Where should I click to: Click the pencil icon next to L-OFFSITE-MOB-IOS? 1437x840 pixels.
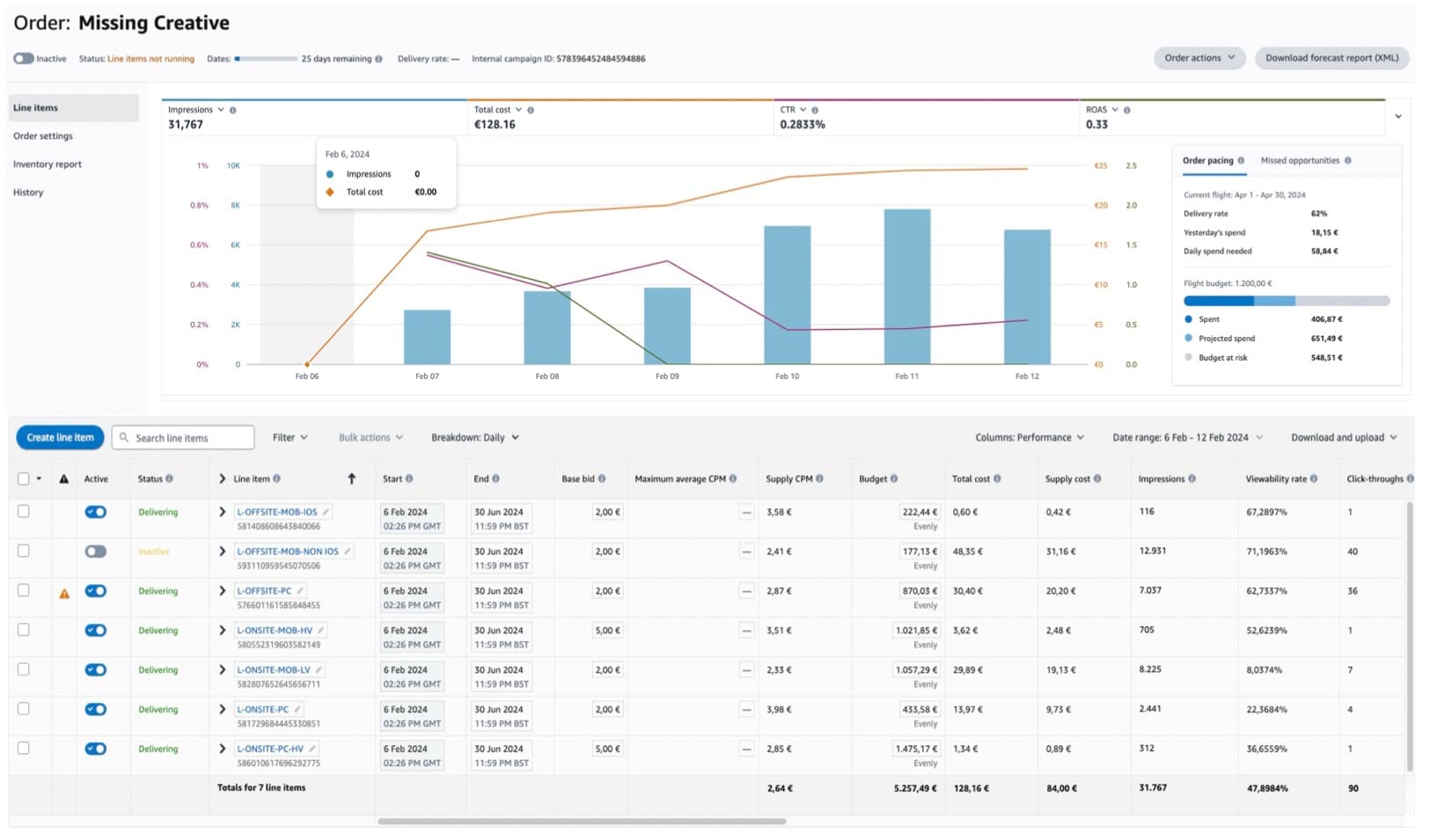(326, 512)
